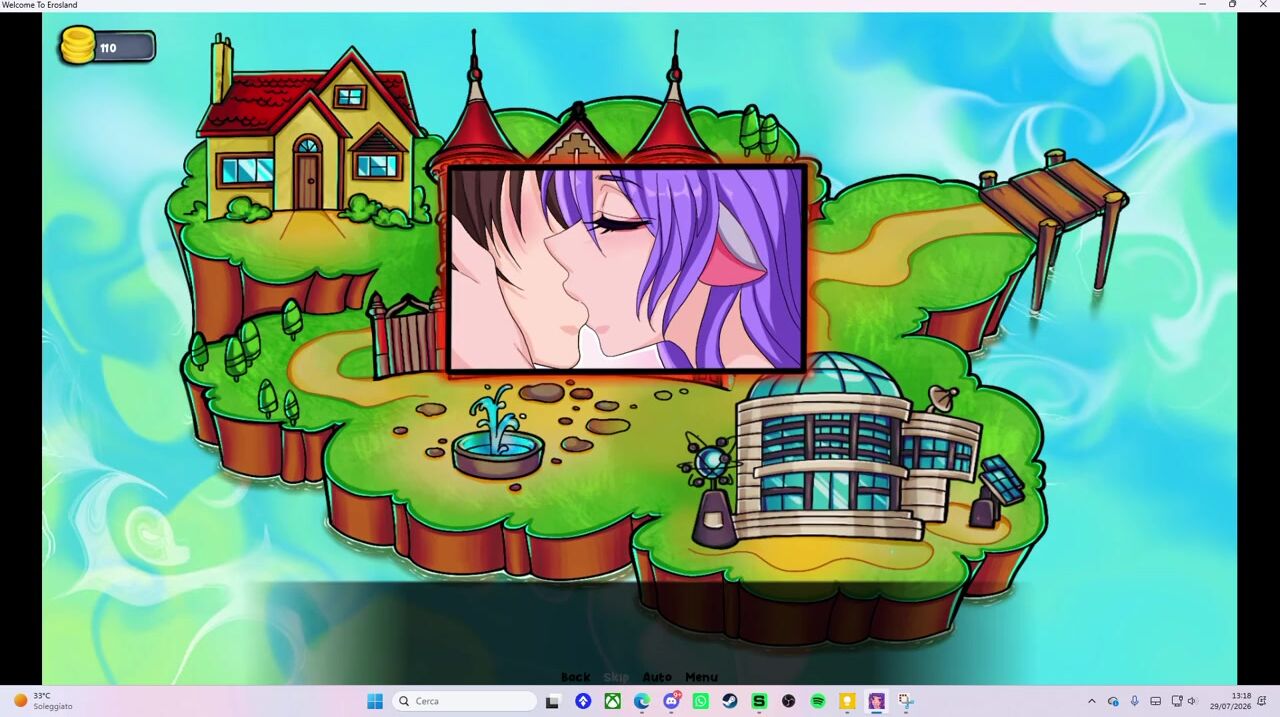Open the volume control in system tray

(x=1192, y=701)
